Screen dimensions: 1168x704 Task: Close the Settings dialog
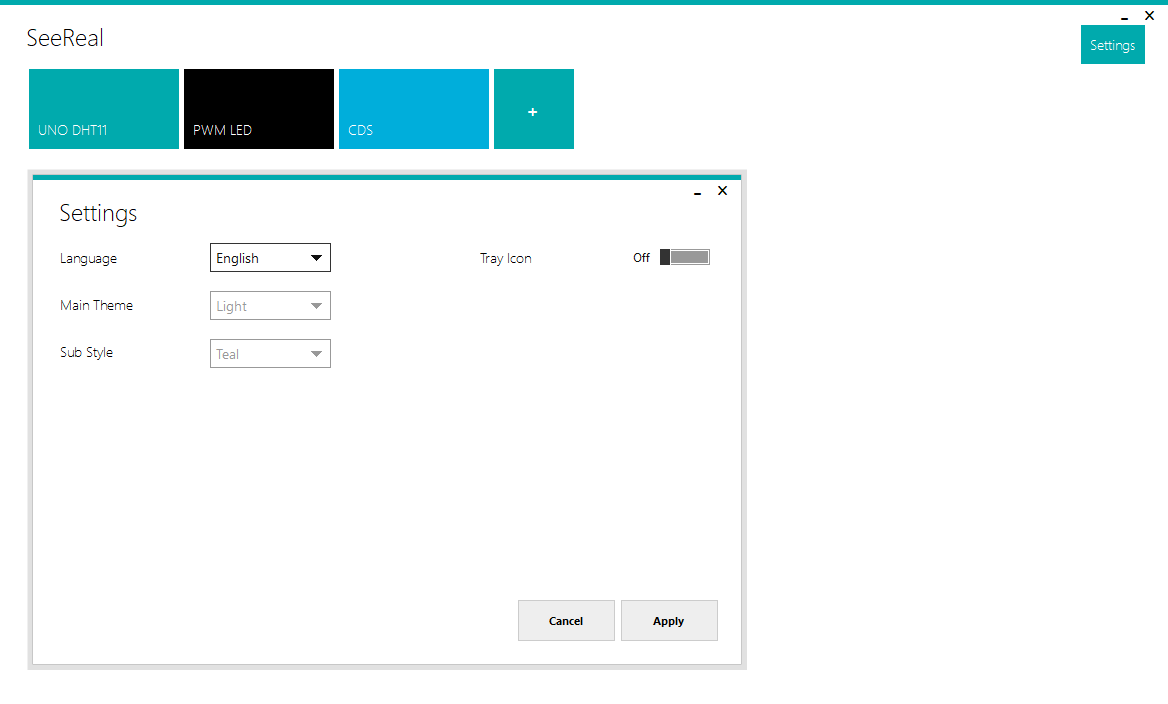pyautogui.click(x=722, y=191)
